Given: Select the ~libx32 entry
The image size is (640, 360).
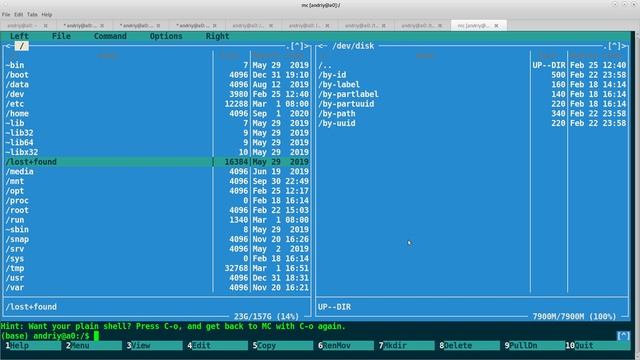Looking at the screenshot, I should pyautogui.click(x=157, y=152).
